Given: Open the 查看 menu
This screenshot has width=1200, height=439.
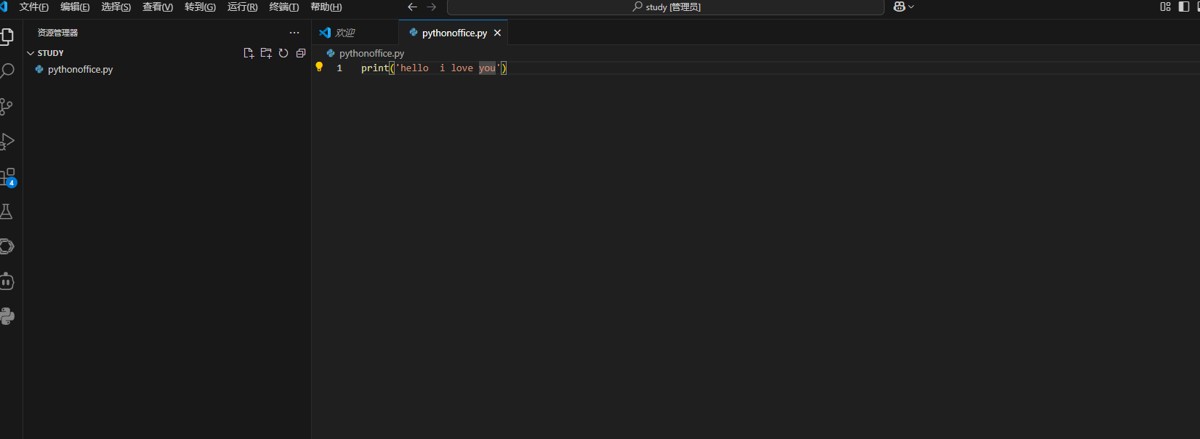Looking at the screenshot, I should pos(157,7).
